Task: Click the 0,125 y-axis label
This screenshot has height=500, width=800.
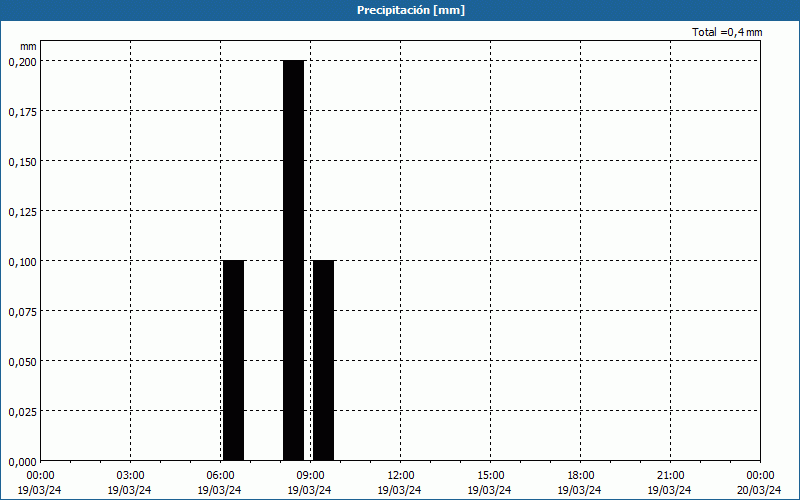Action: pos(22,212)
